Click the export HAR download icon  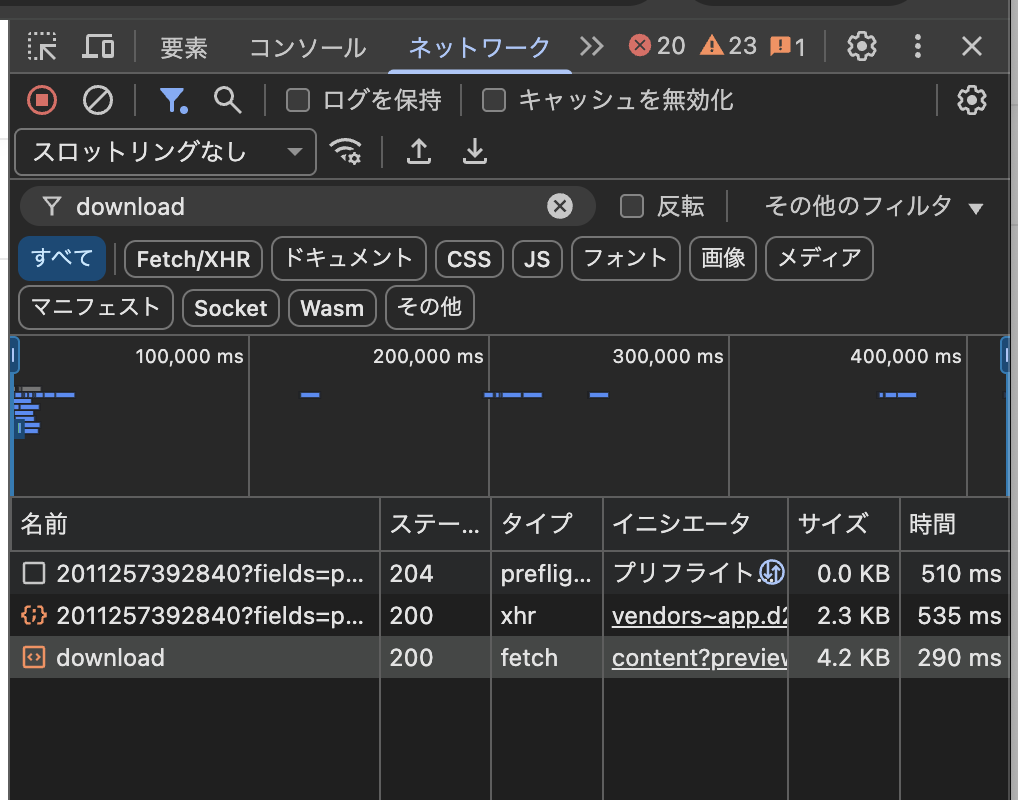pyautogui.click(x=474, y=151)
